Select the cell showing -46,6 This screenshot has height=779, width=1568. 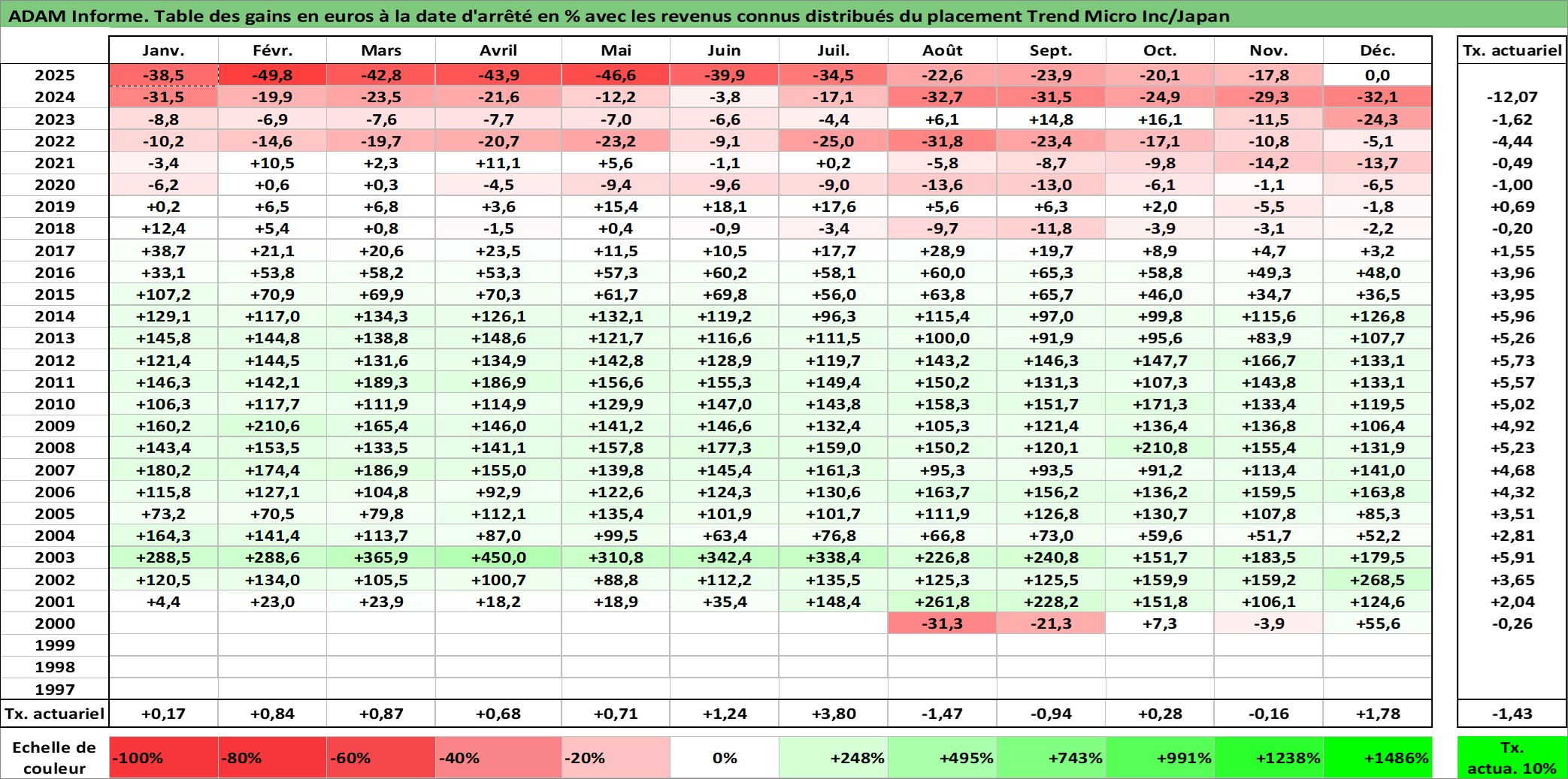coord(616,75)
